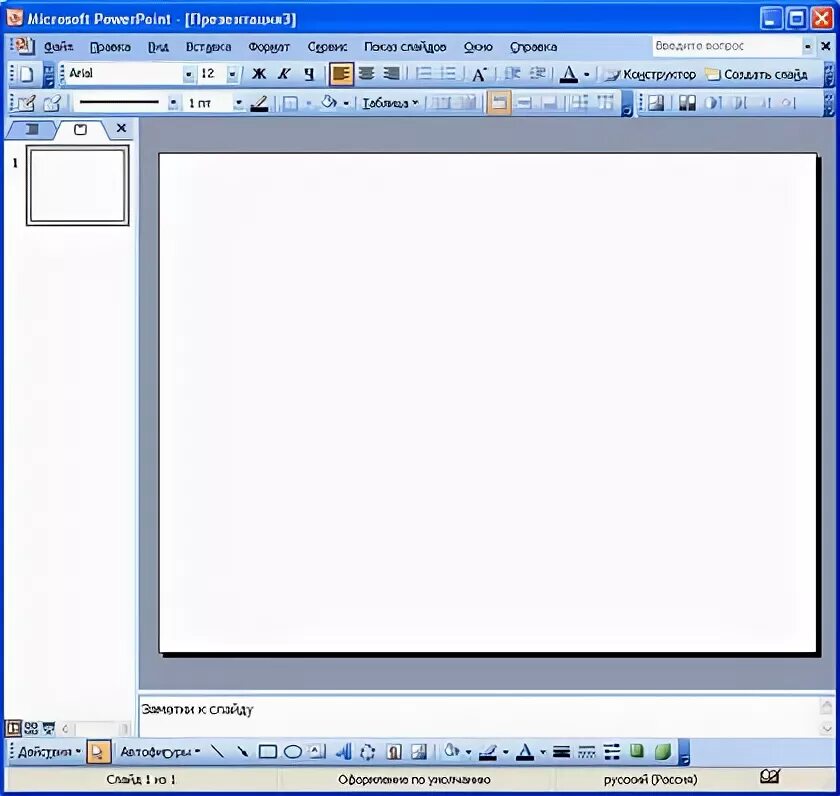Viewport: 840px width, 796px height.
Task: Click the Border color pen icon
Action: pos(259,103)
